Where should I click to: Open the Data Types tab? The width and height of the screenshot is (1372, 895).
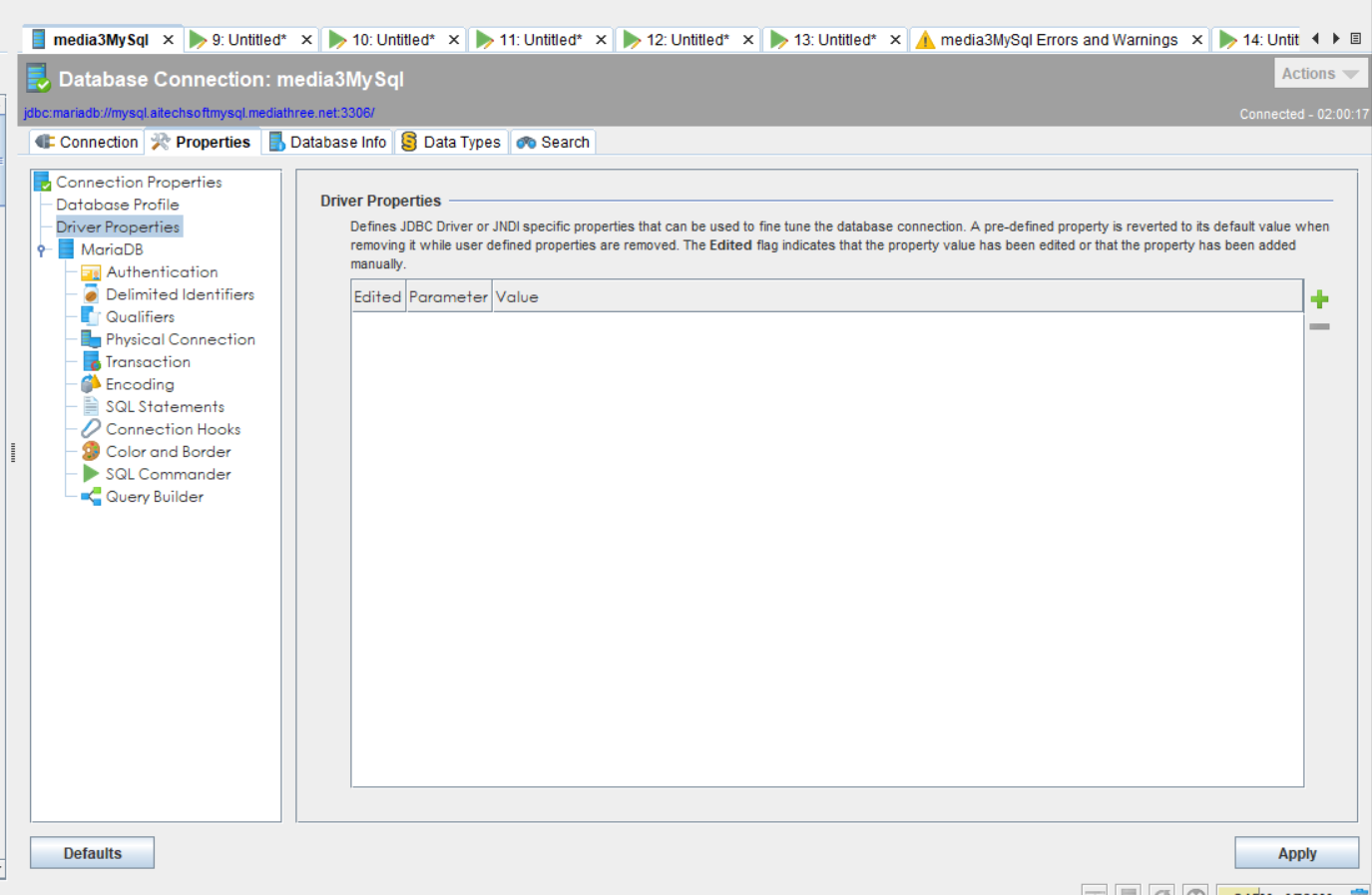coord(451,142)
